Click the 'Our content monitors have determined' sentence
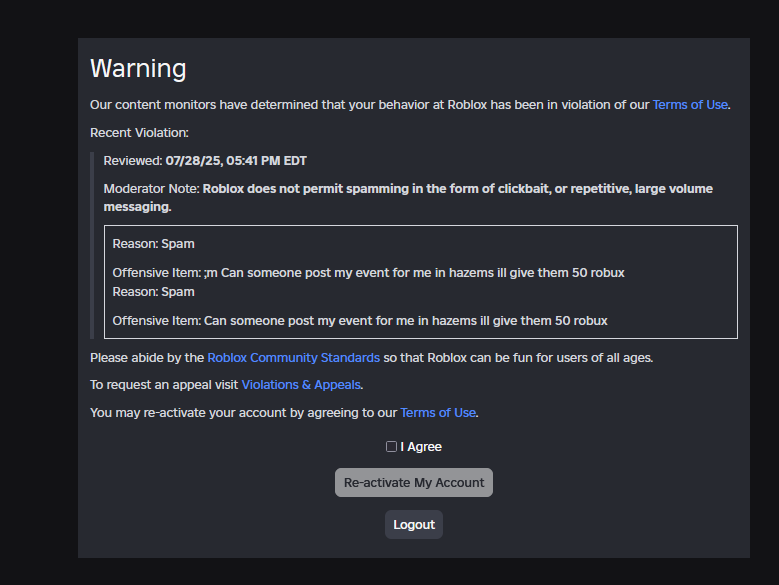This screenshot has width=779, height=585. pyautogui.click(x=369, y=104)
